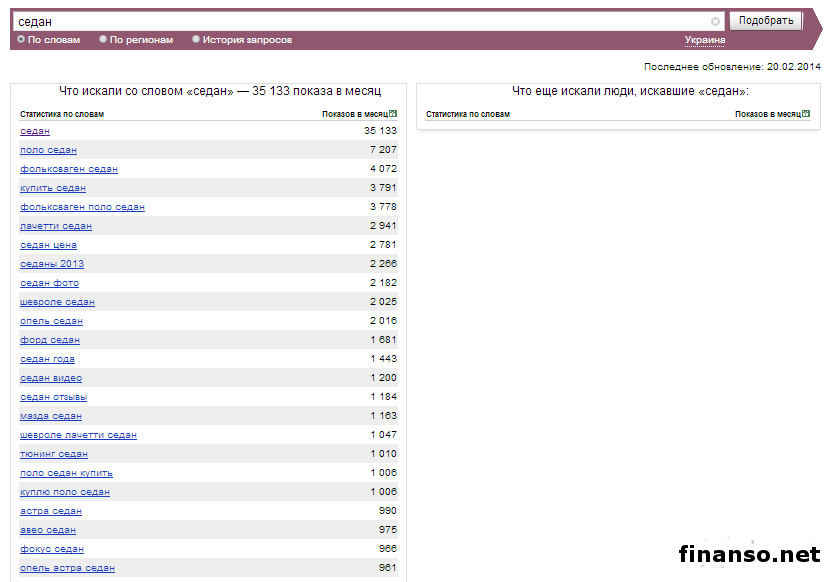Open the 'шевроле лачетти седан' link
Viewport: 835px width, 582px height.
(78, 435)
